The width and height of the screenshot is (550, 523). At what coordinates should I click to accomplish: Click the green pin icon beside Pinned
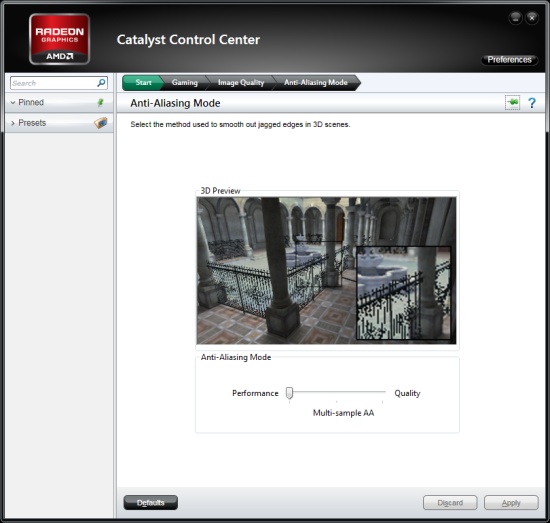click(101, 102)
